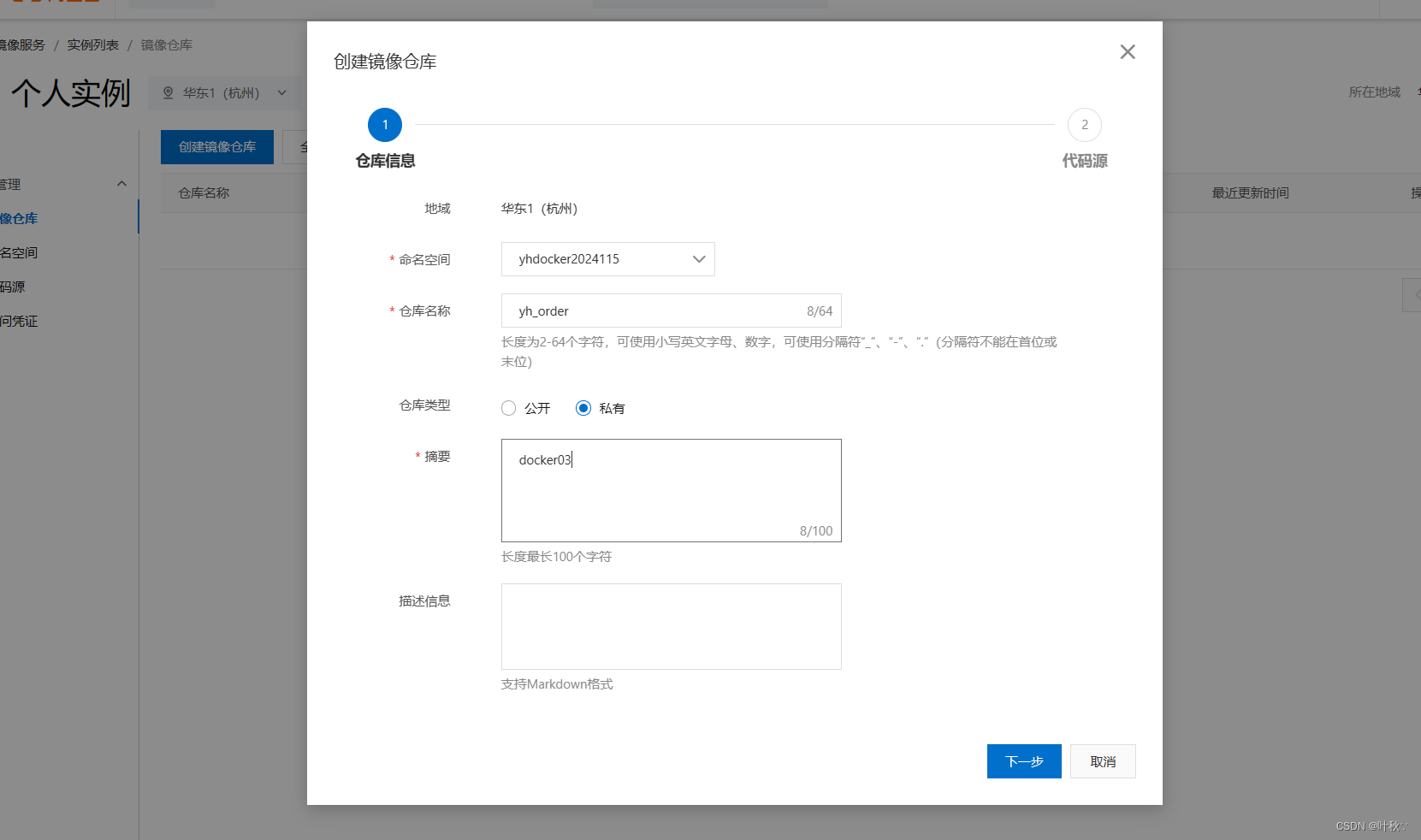
Task: Click the 最近更新时间 column header
Action: point(1250,193)
